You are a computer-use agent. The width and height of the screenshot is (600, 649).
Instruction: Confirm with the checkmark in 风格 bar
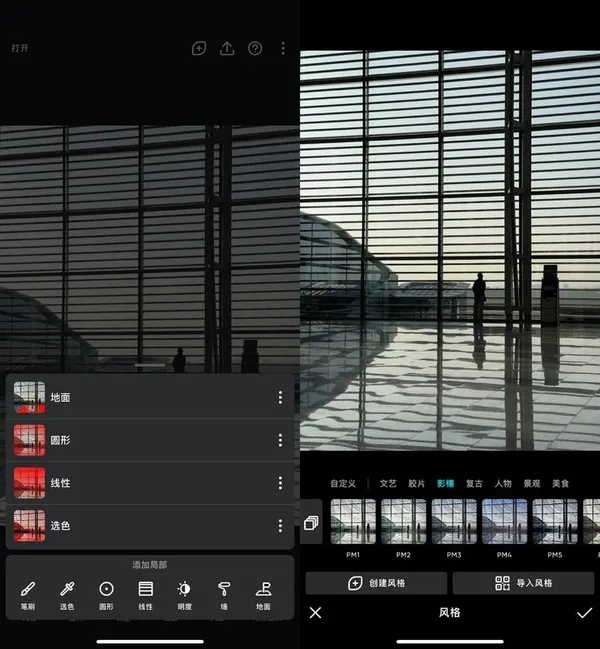click(x=584, y=613)
